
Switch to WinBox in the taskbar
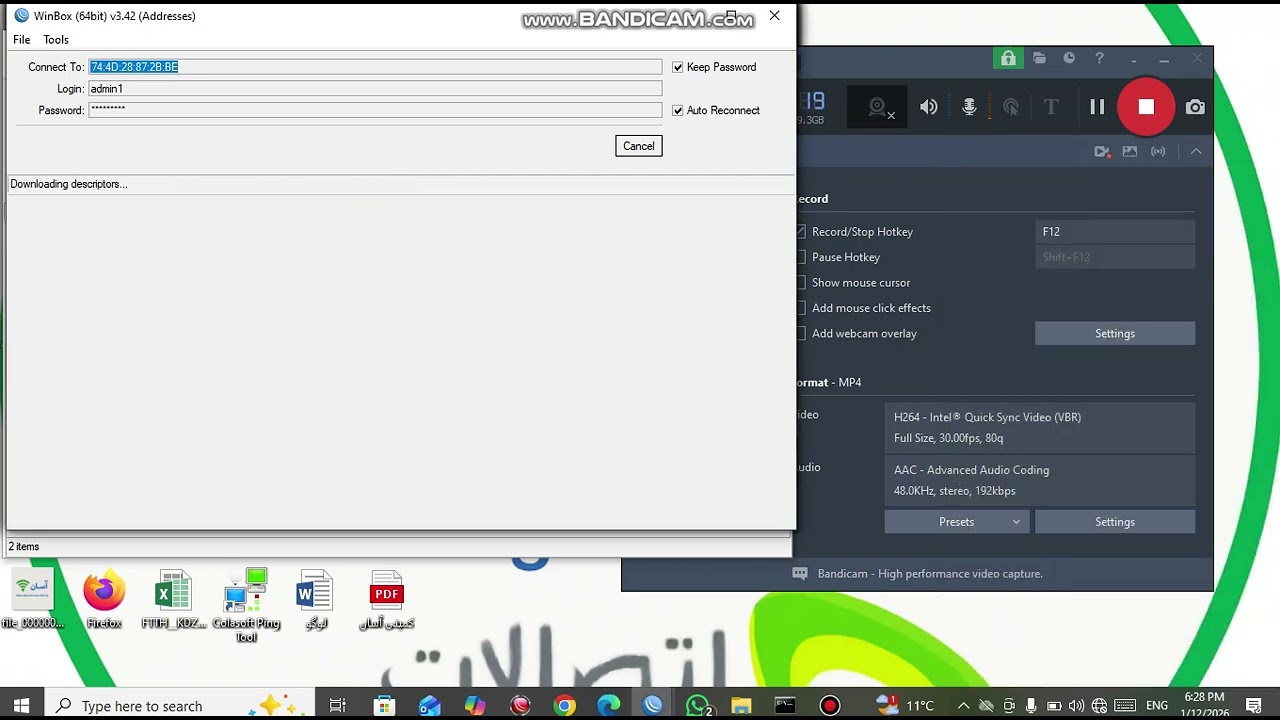point(653,706)
